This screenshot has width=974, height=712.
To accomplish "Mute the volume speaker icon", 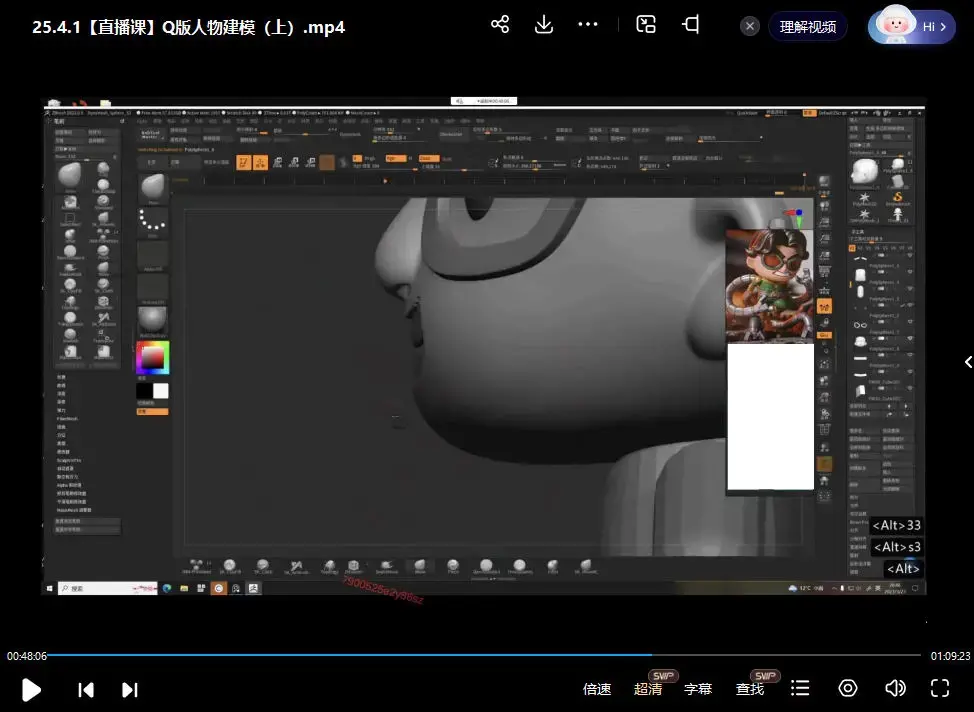I will point(895,688).
